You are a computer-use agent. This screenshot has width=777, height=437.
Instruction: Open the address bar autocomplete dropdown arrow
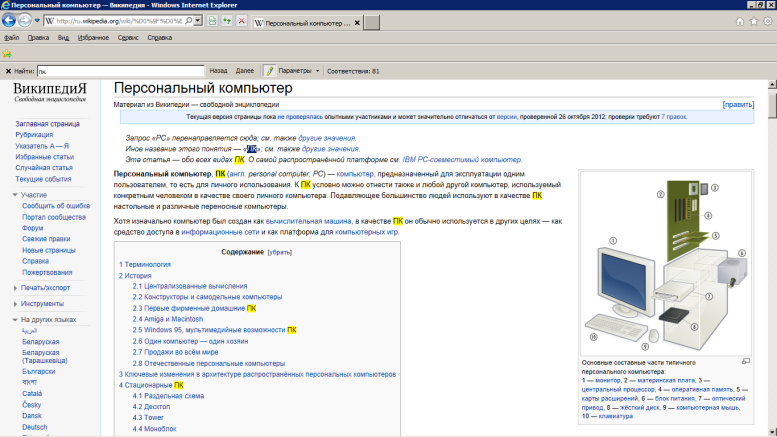[x=198, y=21]
